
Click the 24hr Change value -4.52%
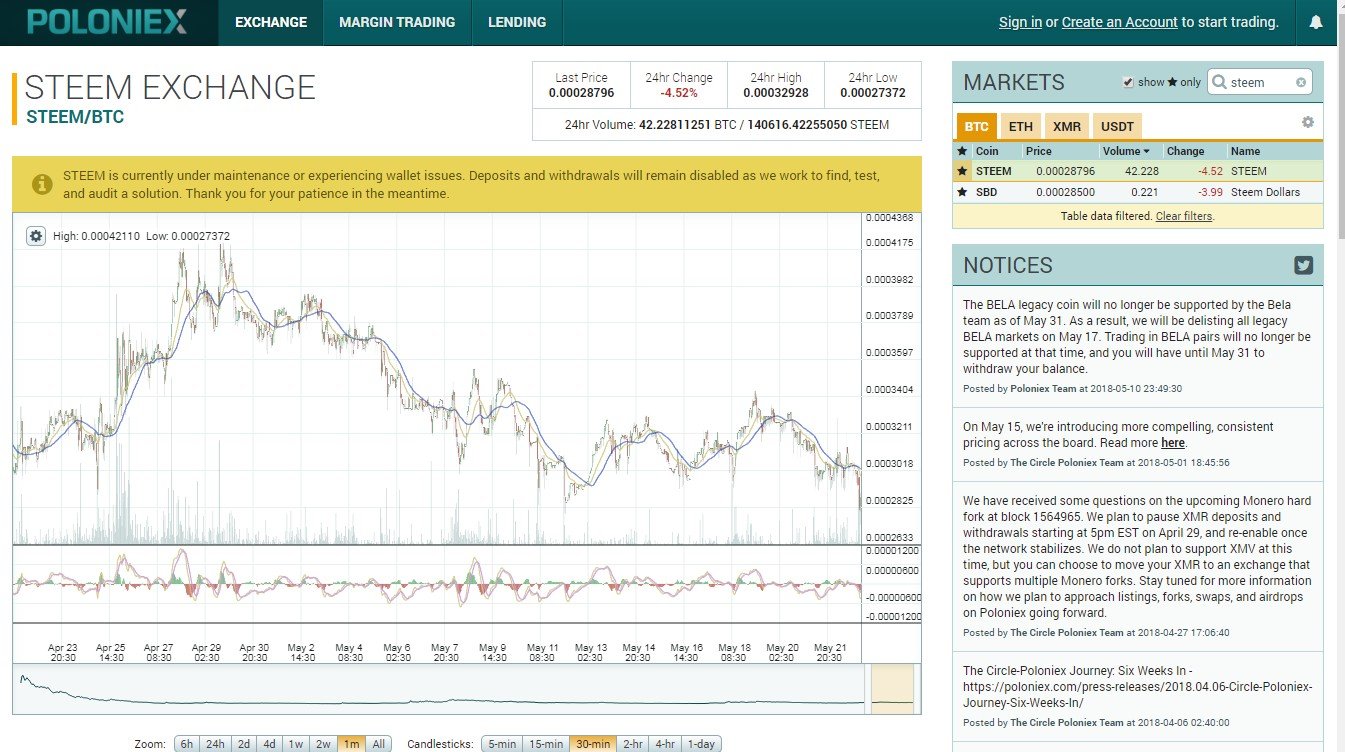pos(679,93)
